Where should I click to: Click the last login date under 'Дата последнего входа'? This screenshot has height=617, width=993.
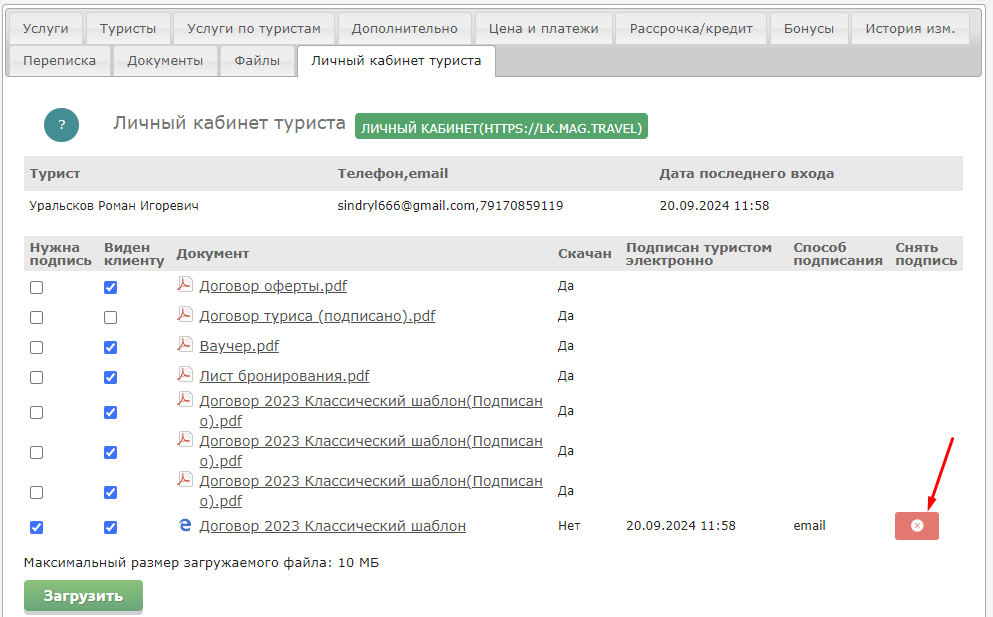[714, 206]
